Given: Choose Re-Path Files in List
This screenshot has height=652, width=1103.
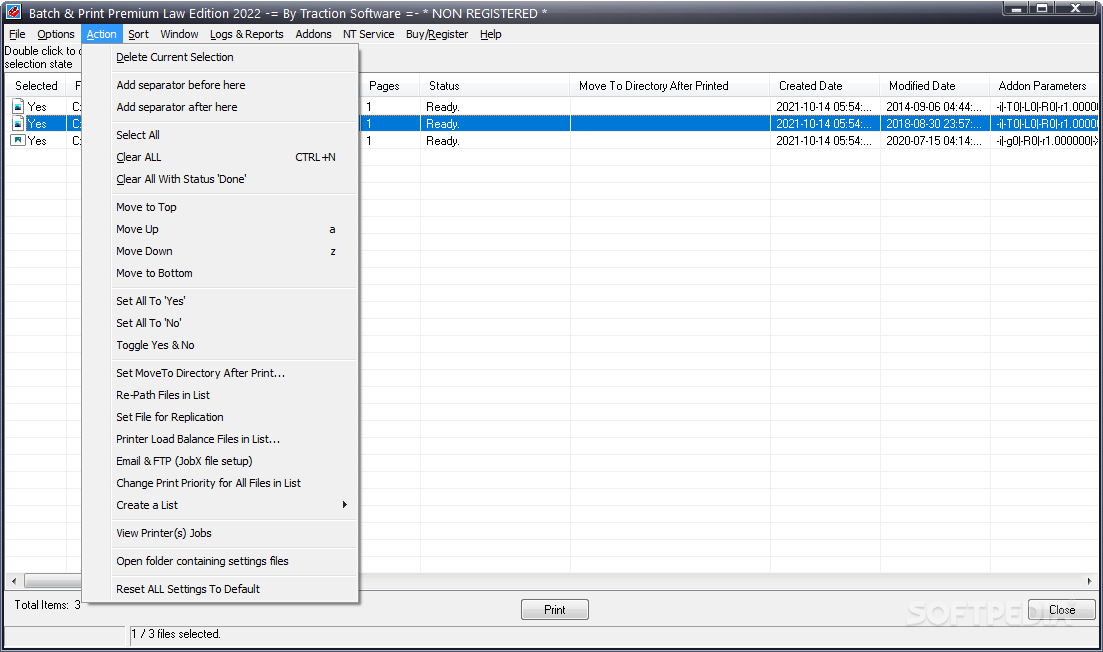Looking at the screenshot, I should [220, 395].
